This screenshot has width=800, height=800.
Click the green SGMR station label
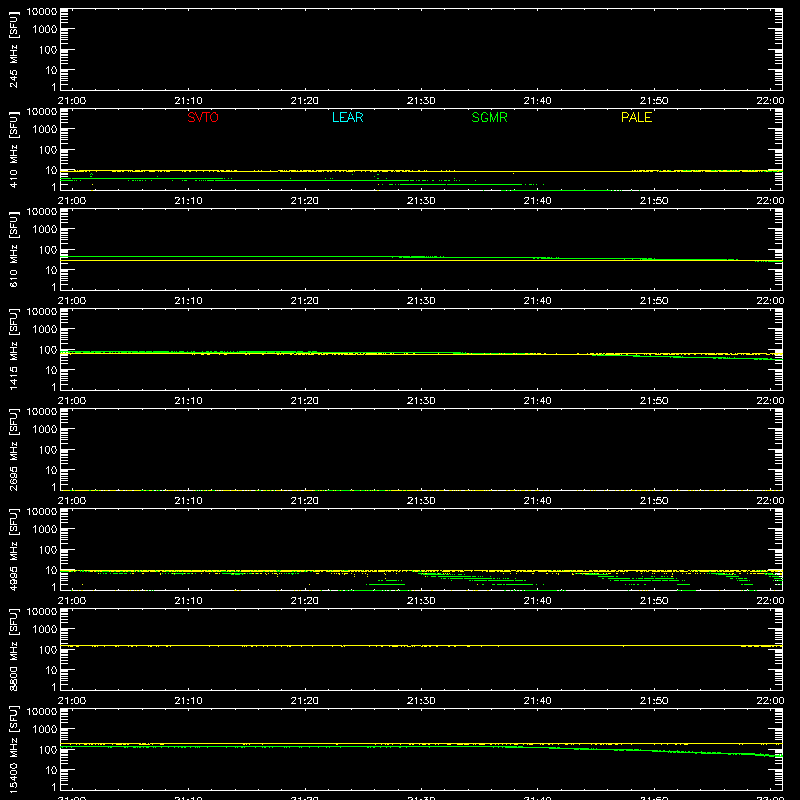click(489, 117)
